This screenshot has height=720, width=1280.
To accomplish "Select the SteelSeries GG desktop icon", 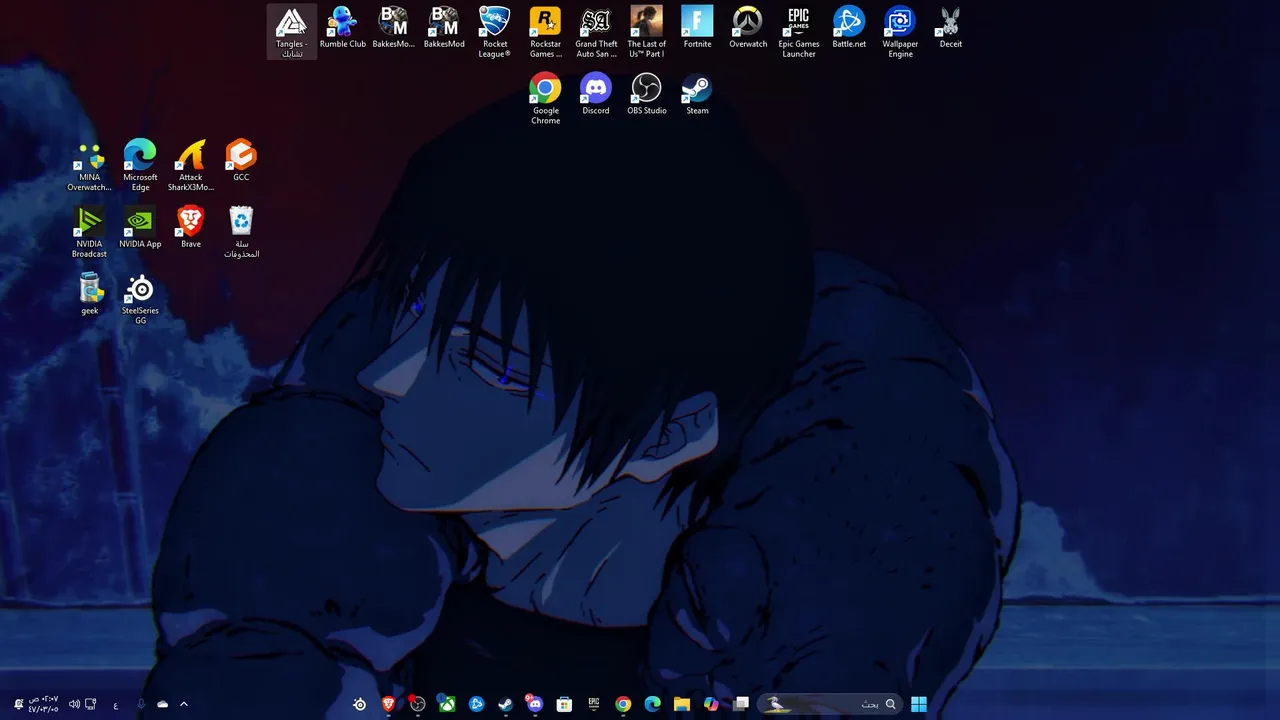I will coord(140,299).
